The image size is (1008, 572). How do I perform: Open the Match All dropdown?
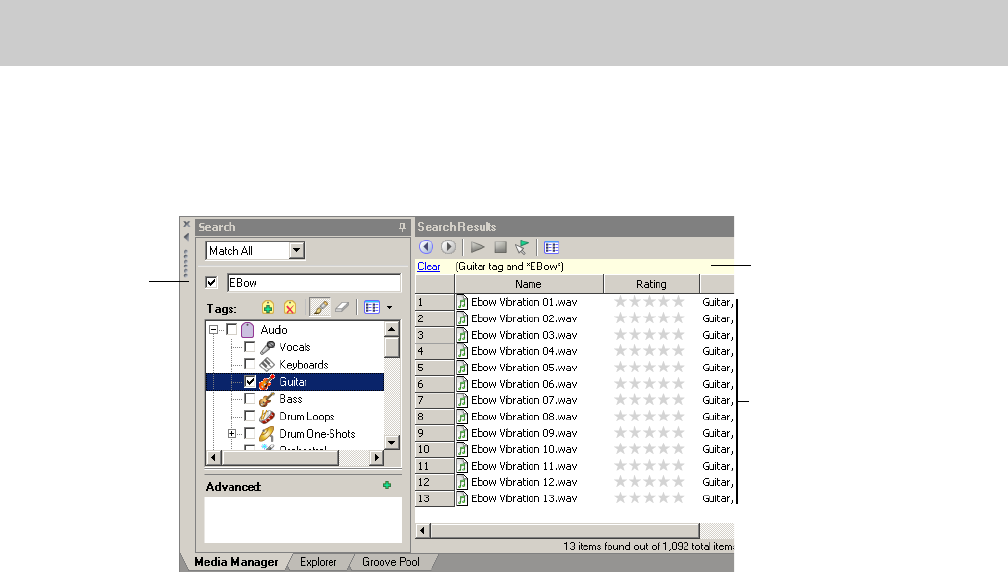(x=296, y=250)
